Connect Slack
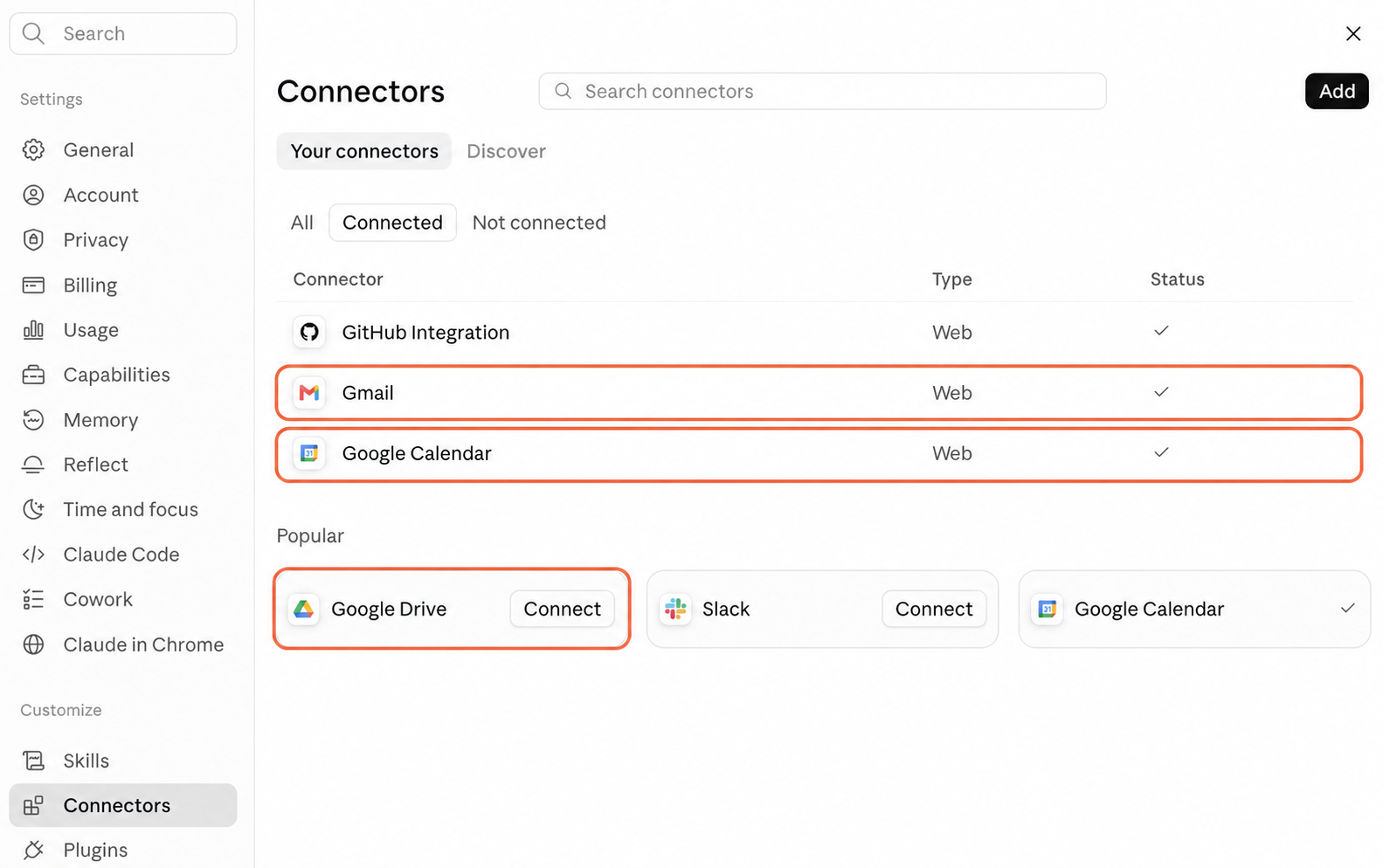1383x868 pixels. point(934,609)
